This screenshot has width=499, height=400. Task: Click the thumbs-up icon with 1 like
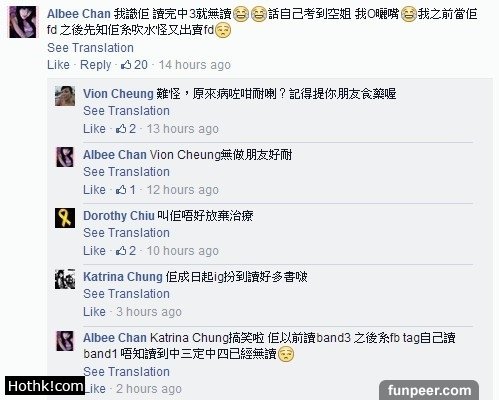[121, 190]
